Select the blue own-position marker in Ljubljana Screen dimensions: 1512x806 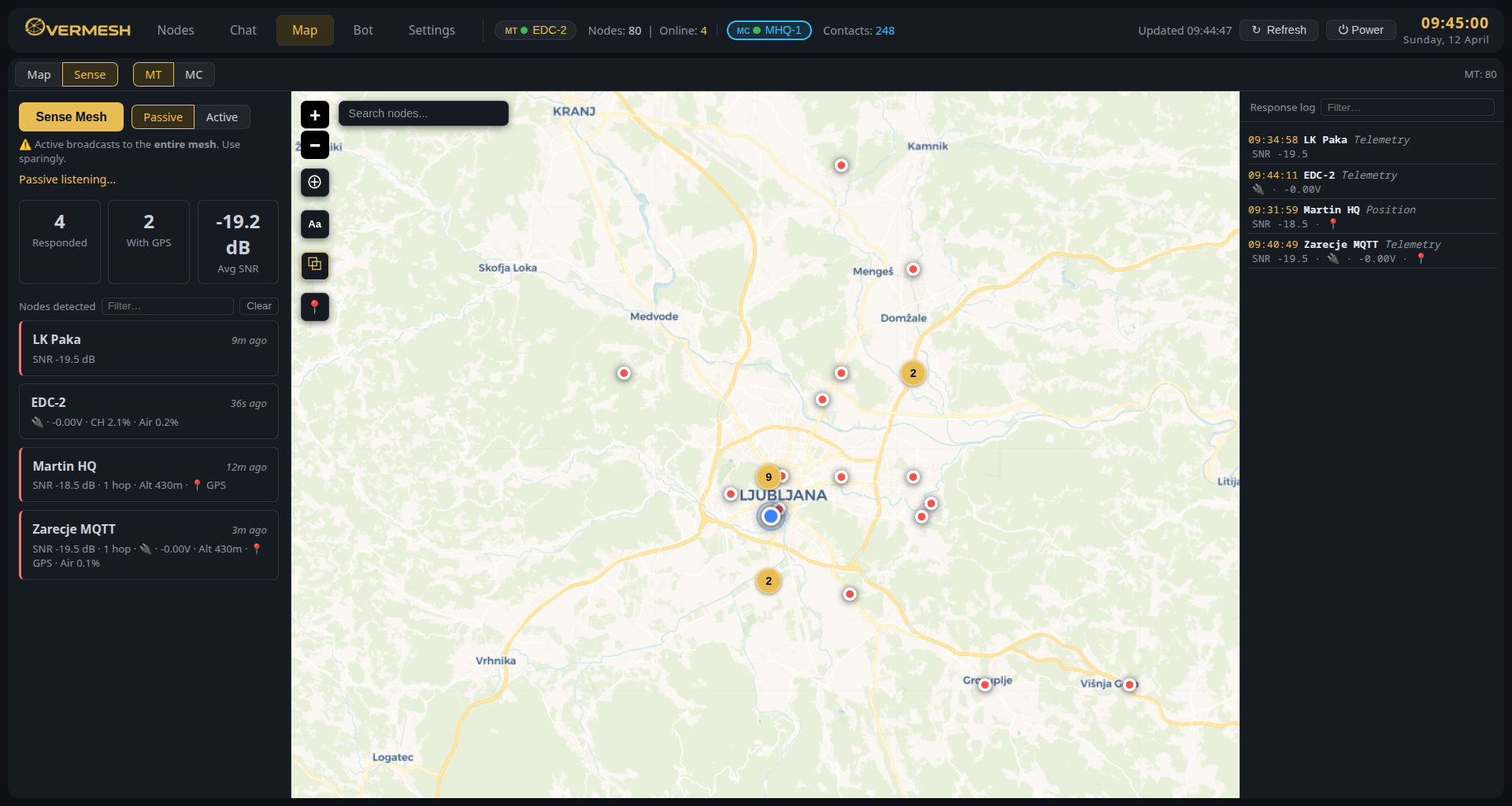tap(771, 516)
